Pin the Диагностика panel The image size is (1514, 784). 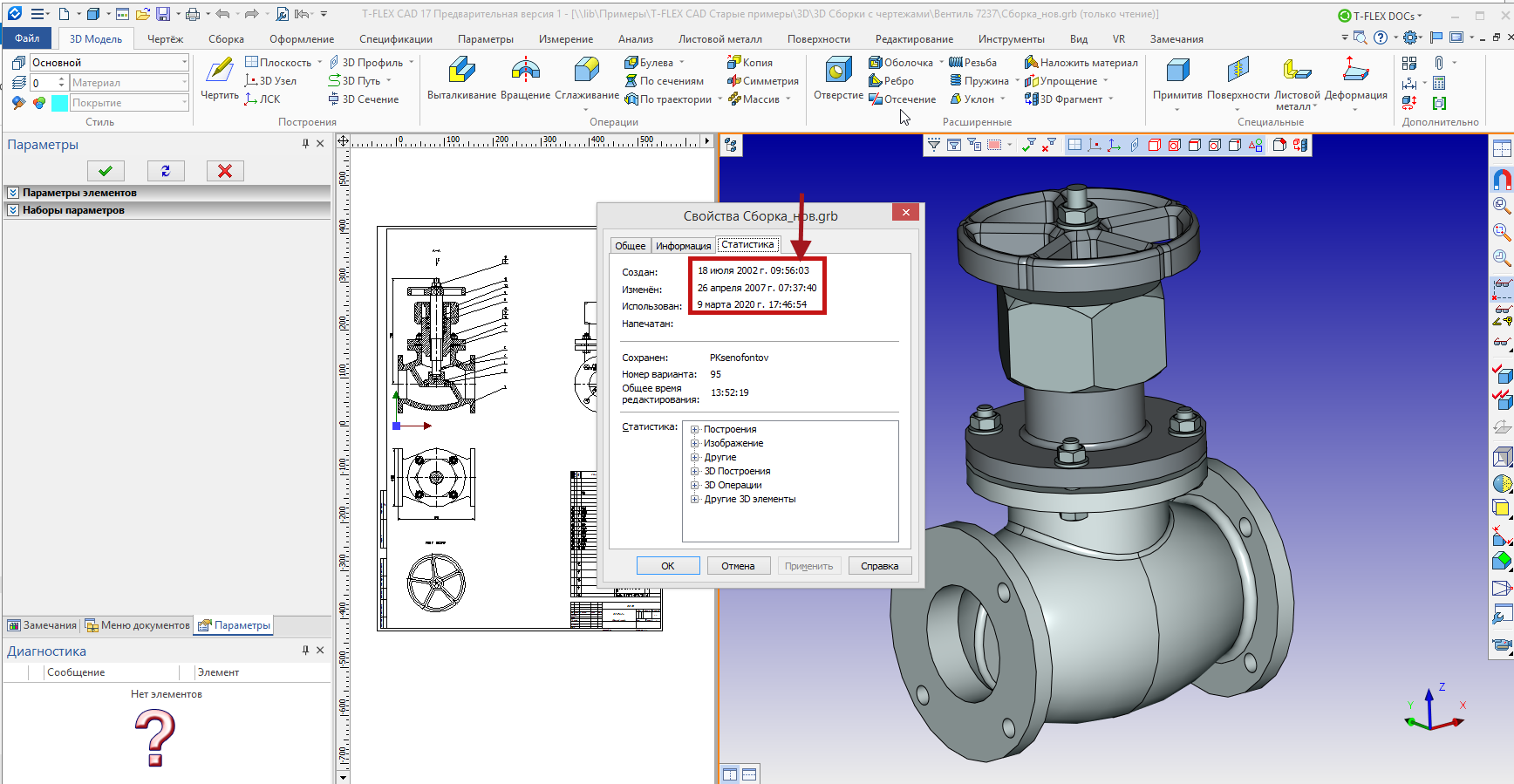305,651
